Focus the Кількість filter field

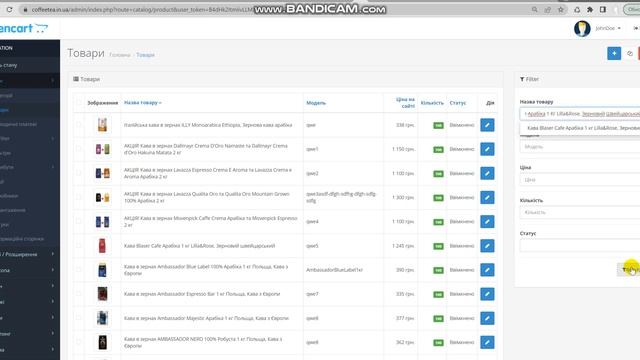click(580, 212)
